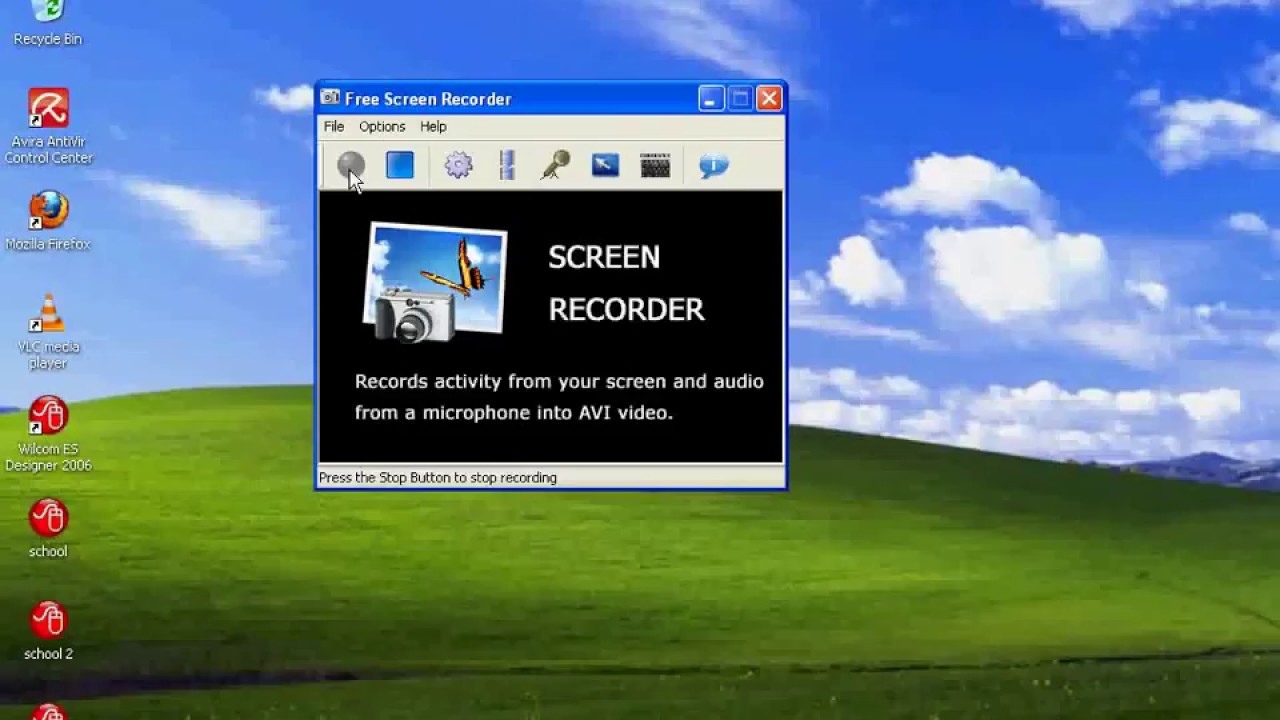1280x720 pixels.
Task: Click the camera and butterfly logo image
Action: (x=435, y=283)
